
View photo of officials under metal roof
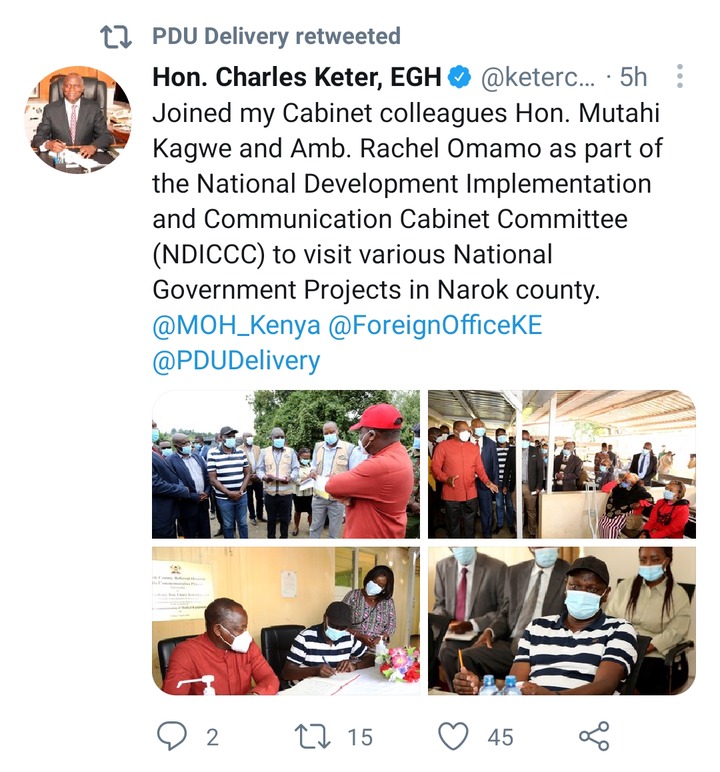(561, 464)
